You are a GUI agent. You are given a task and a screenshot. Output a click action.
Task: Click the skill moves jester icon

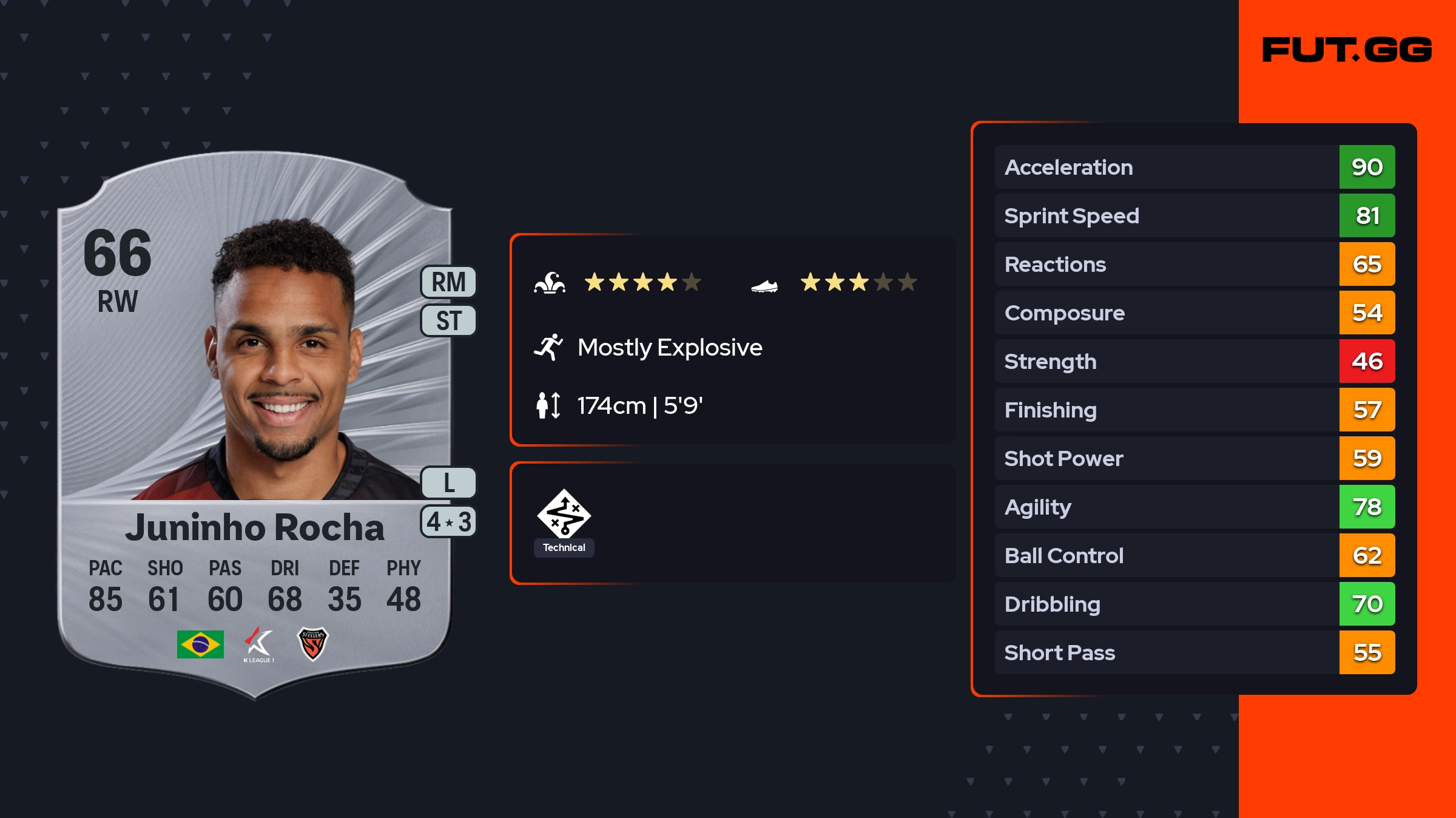pyautogui.click(x=550, y=283)
